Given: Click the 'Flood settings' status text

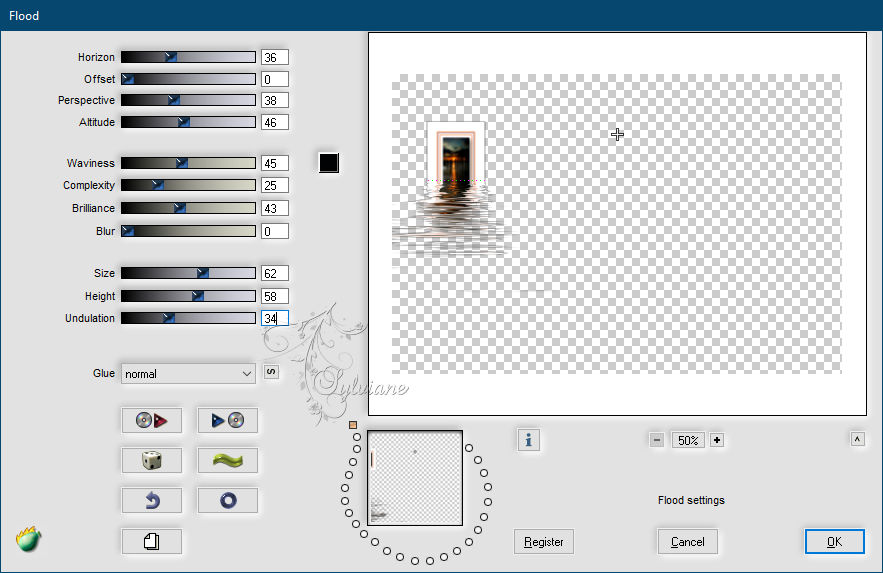Looking at the screenshot, I should [691, 500].
